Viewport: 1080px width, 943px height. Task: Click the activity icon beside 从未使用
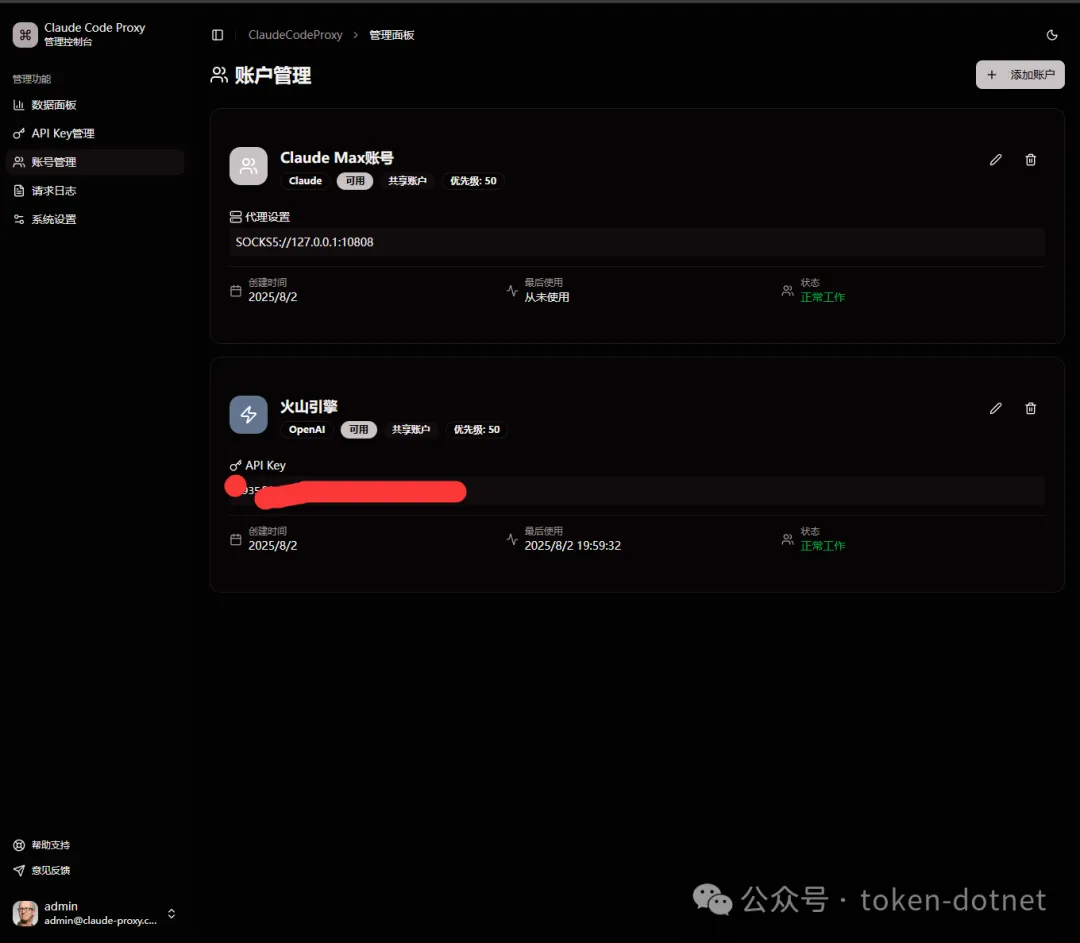tap(512, 291)
